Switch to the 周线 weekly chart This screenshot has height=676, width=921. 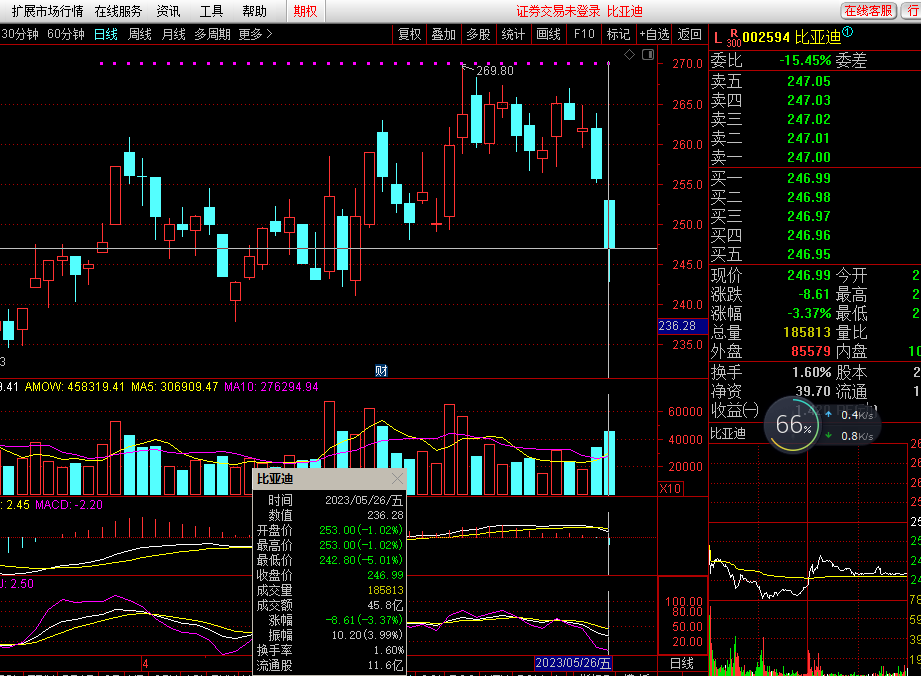coord(140,35)
